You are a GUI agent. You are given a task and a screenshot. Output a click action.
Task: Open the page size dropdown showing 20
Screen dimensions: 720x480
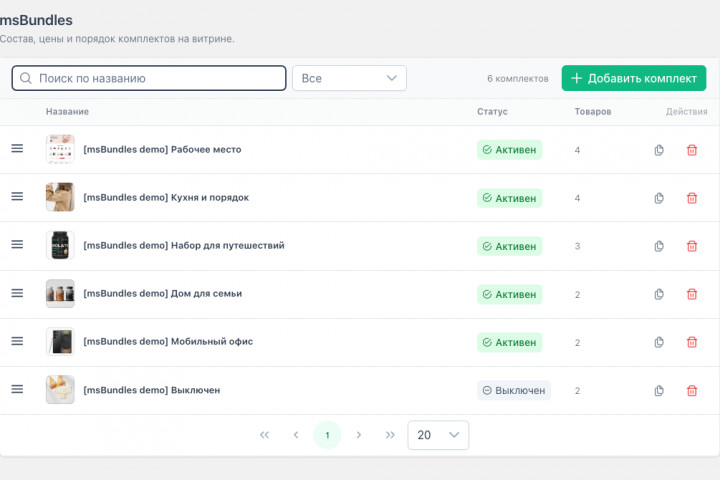438,435
